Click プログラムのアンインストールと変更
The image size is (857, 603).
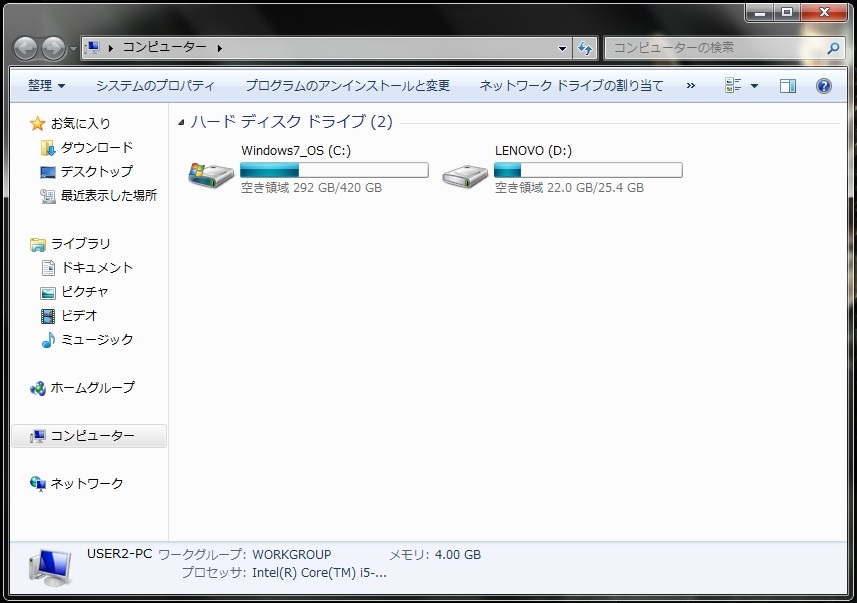[348, 86]
